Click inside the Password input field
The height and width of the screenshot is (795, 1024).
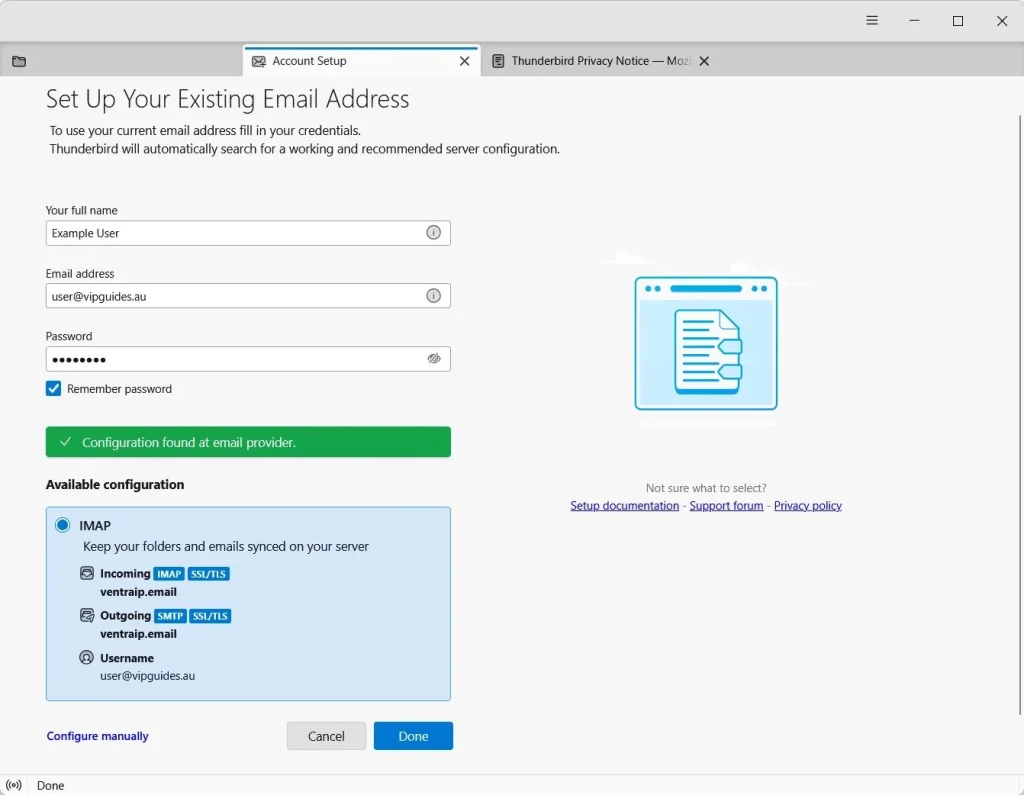coord(200,358)
